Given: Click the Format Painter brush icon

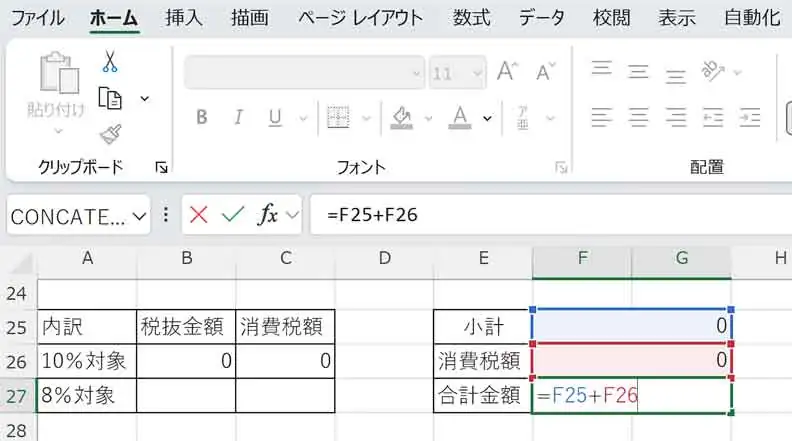Looking at the screenshot, I should [x=109, y=133].
